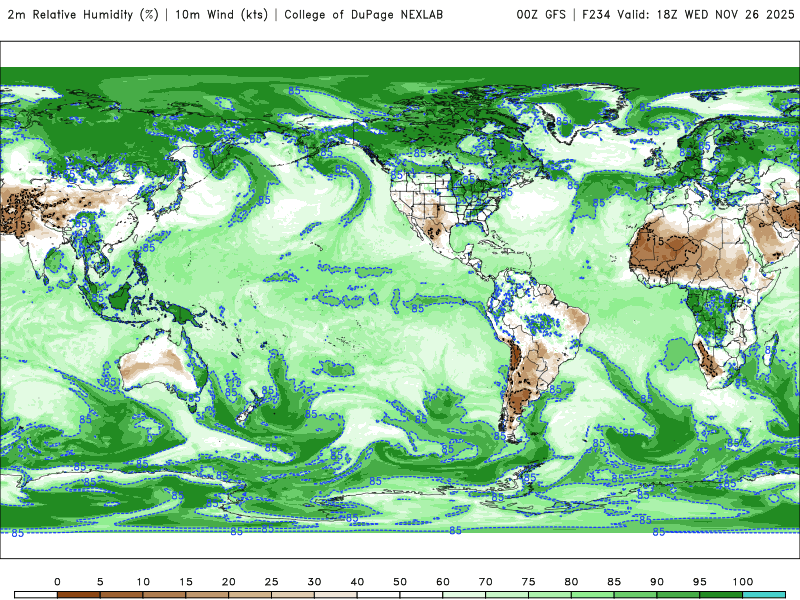This screenshot has width=800, height=600.
Task: Click the "100" legend tick label
Action: pyautogui.click(x=743, y=582)
